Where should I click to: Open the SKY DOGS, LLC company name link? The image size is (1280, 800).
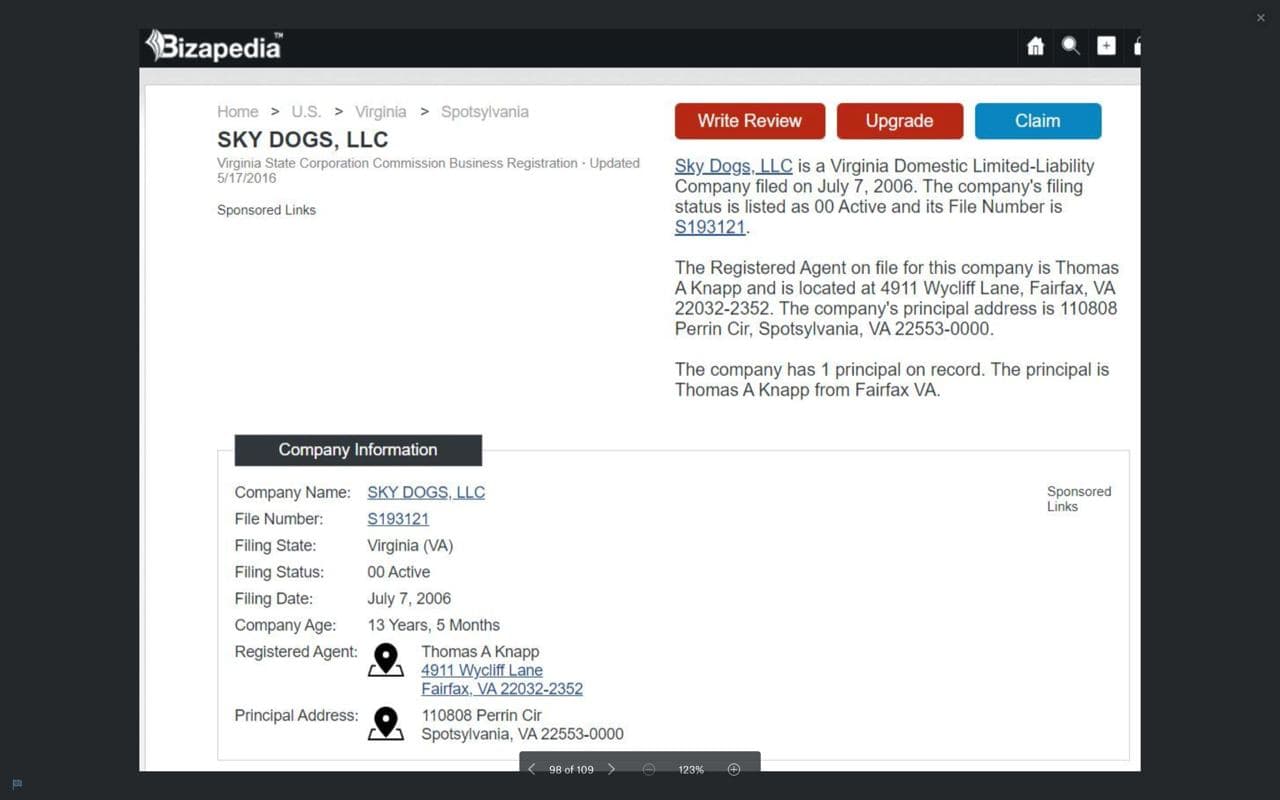pos(426,492)
